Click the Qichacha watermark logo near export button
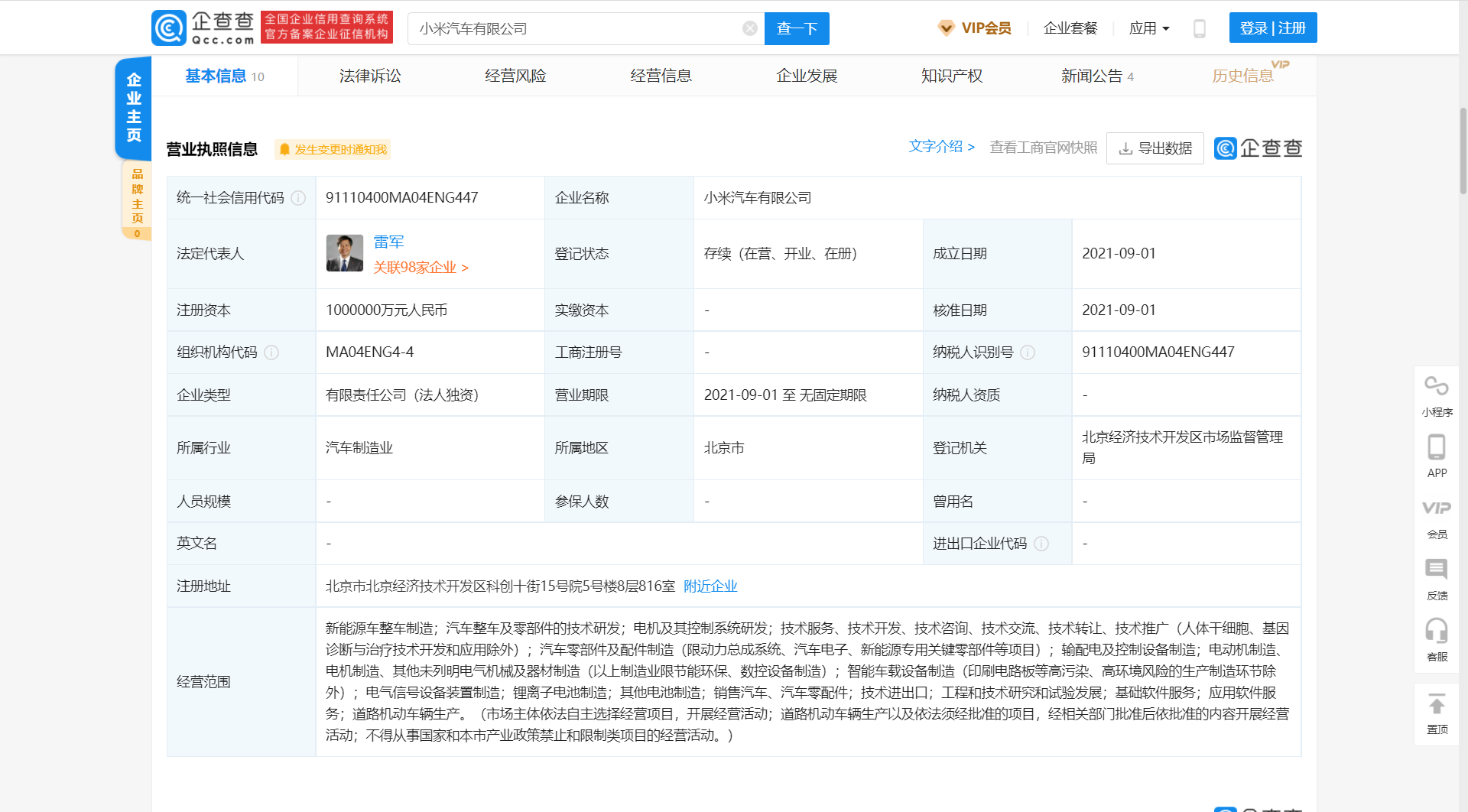The height and width of the screenshot is (812, 1468). 1258,148
